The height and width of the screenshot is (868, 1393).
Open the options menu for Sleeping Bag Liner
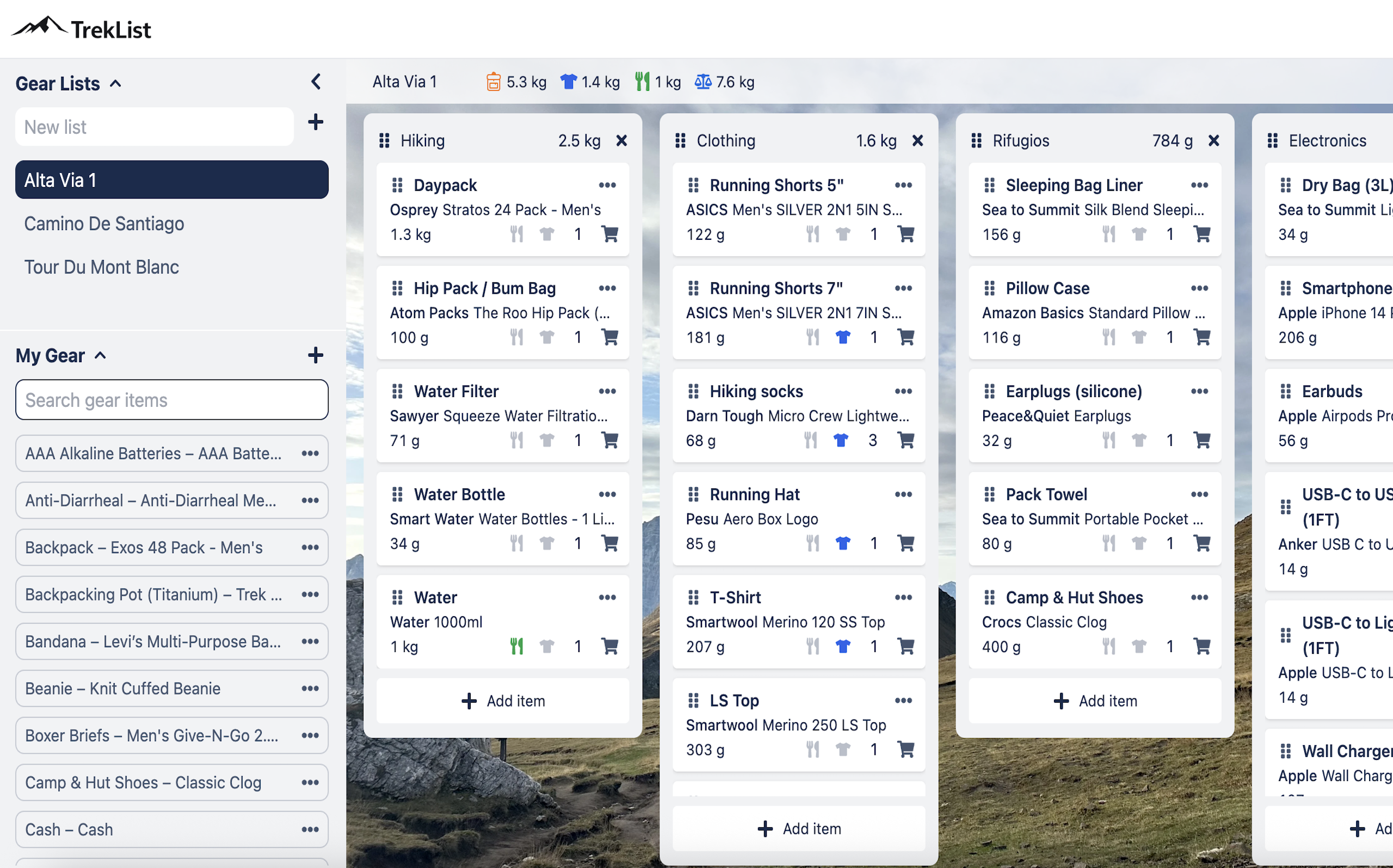click(x=1199, y=185)
